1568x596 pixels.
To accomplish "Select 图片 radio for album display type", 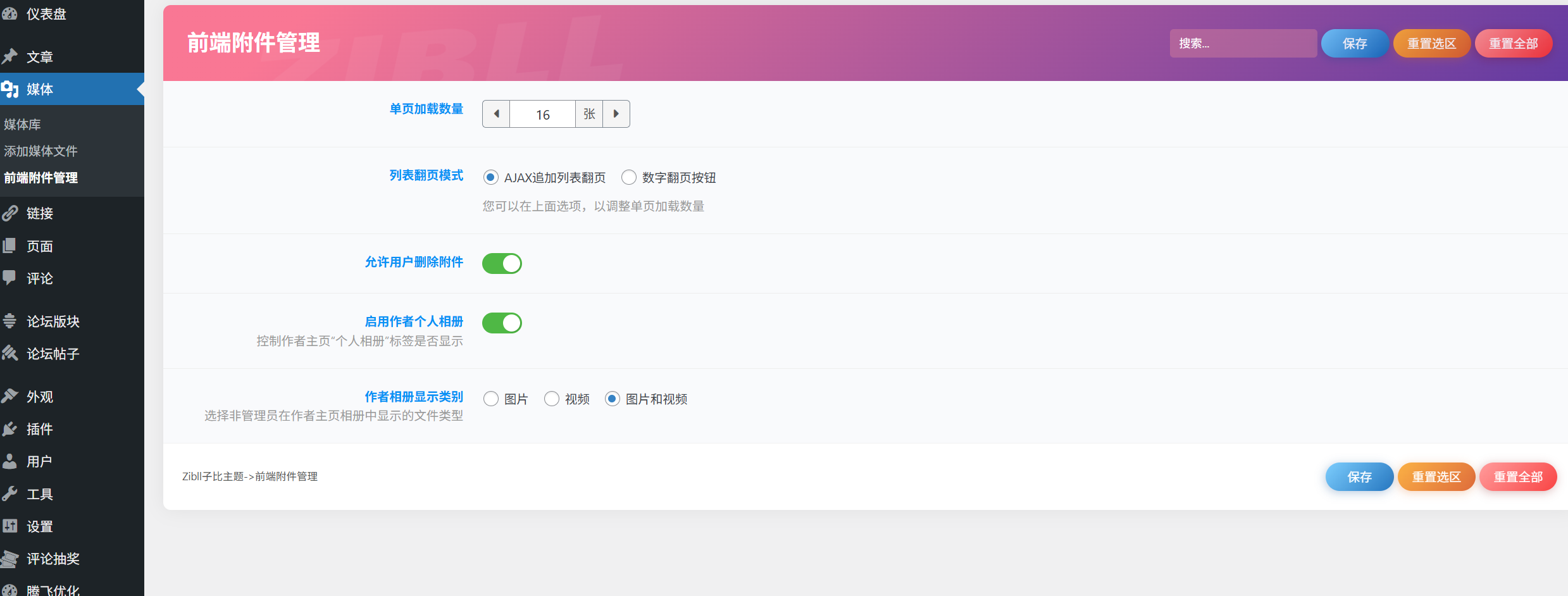I will 490,399.
